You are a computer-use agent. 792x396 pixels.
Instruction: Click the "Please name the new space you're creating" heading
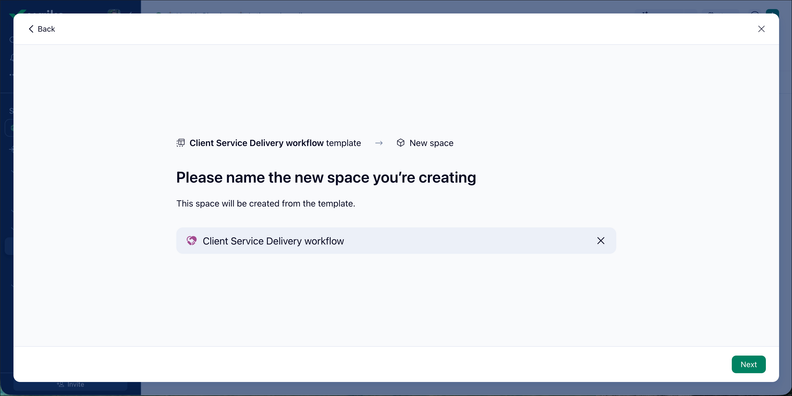(x=326, y=178)
